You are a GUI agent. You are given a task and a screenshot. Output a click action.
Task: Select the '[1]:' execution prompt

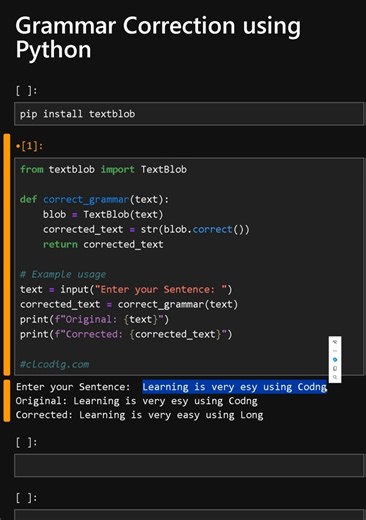point(29,146)
